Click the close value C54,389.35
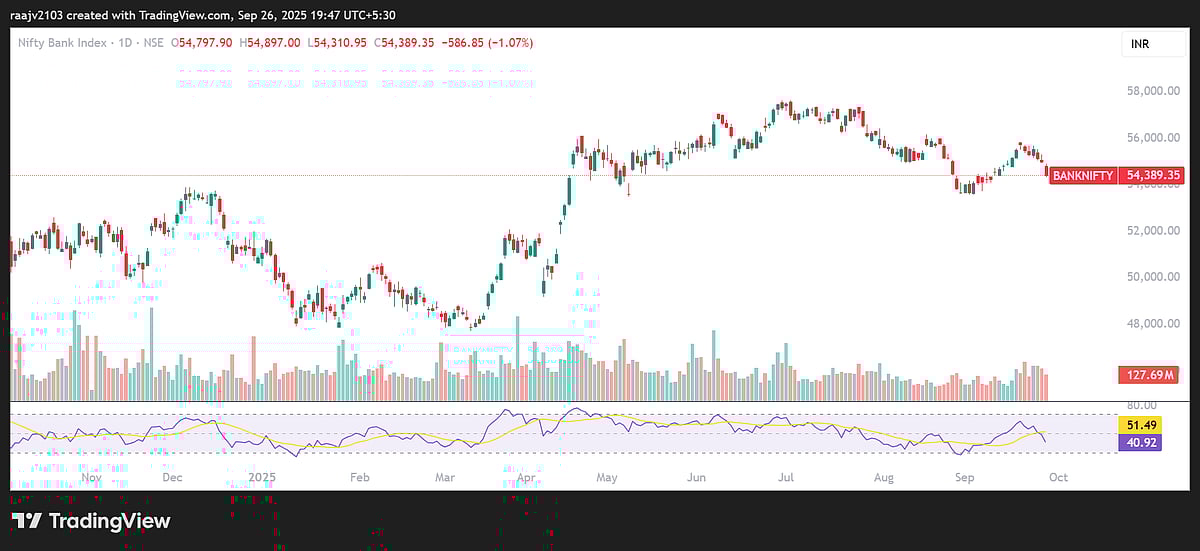 tap(406, 43)
